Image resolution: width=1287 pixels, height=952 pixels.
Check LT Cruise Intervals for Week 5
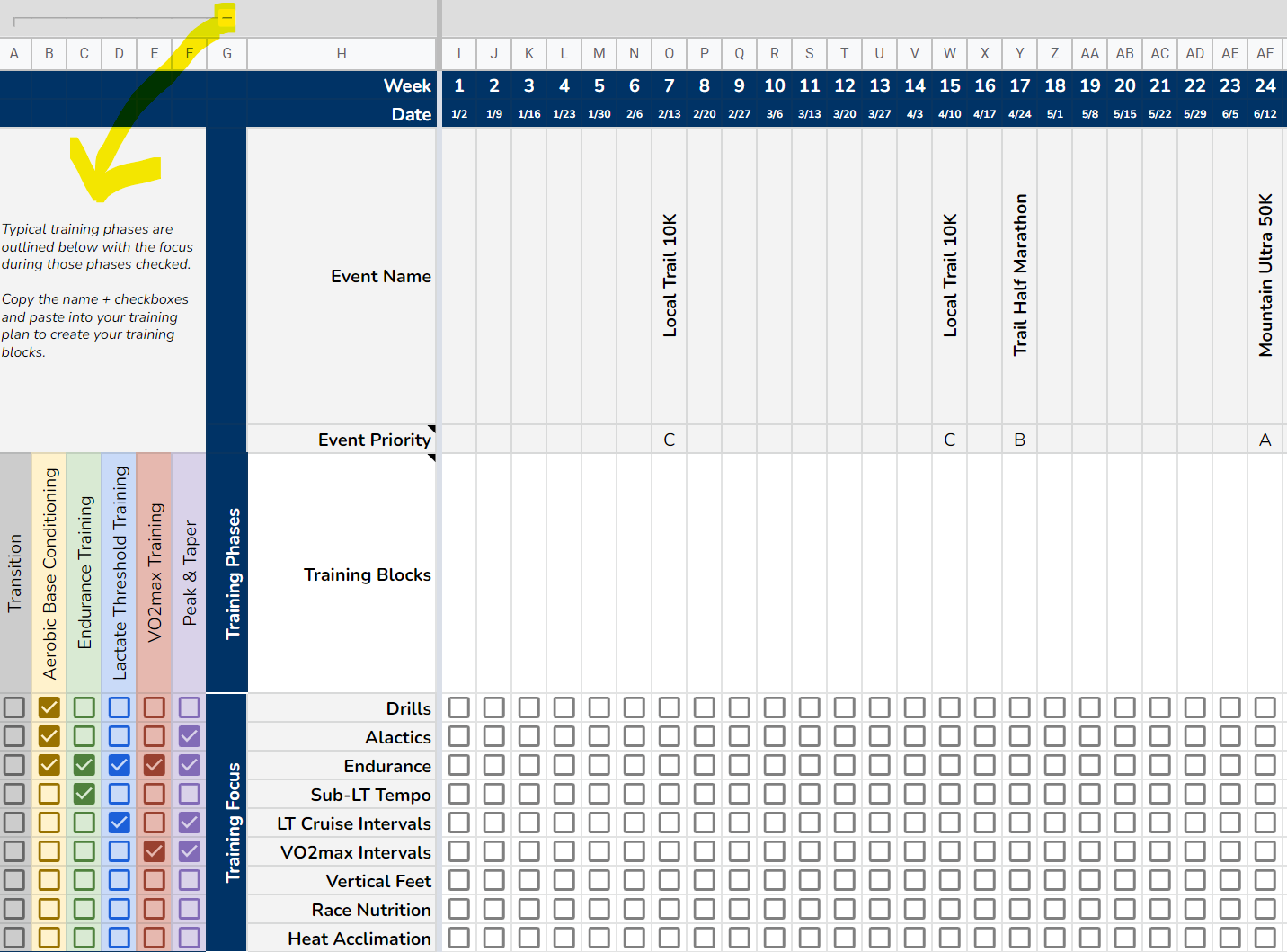point(599,823)
